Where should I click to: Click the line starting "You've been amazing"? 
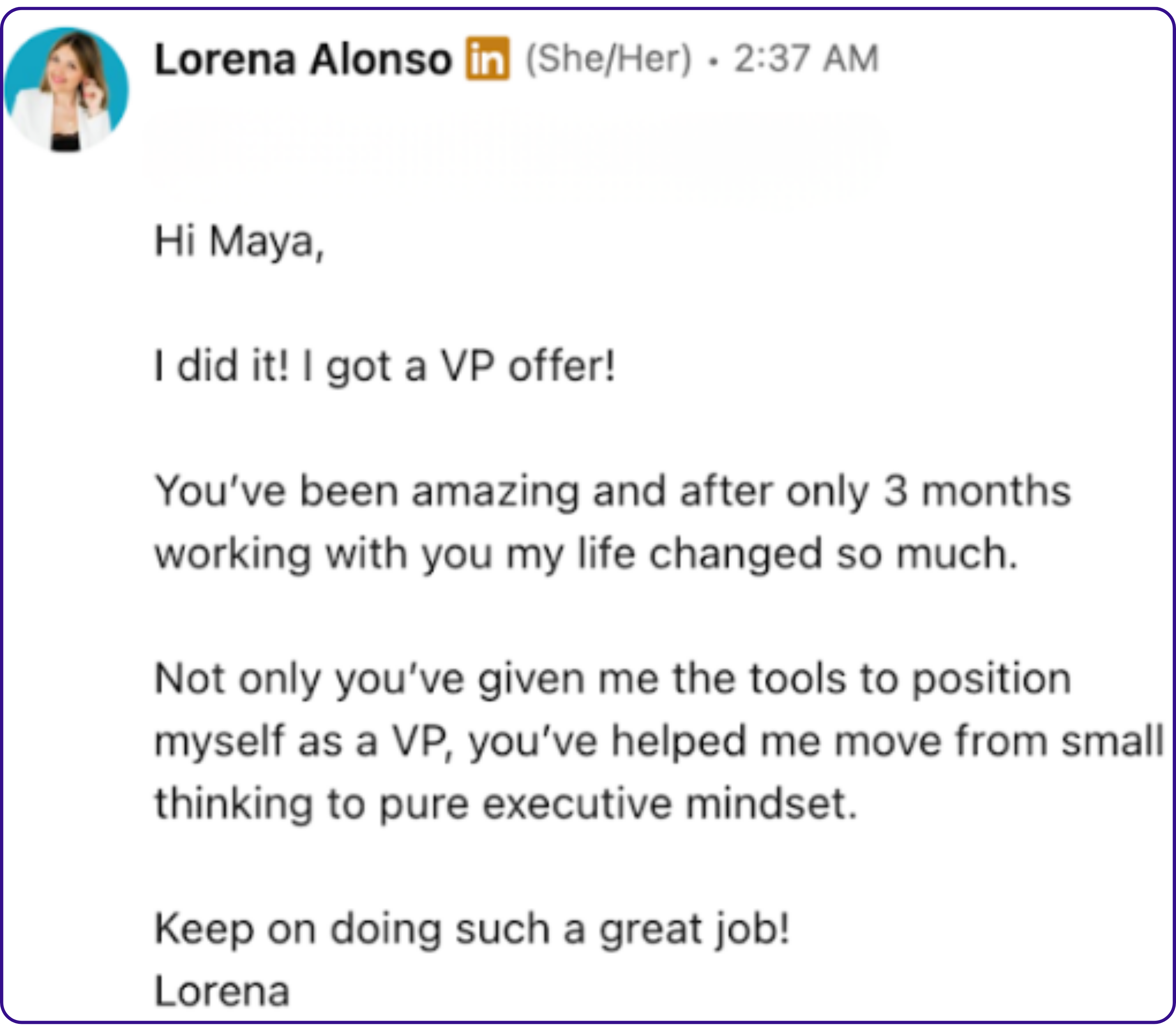coord(612,492)
